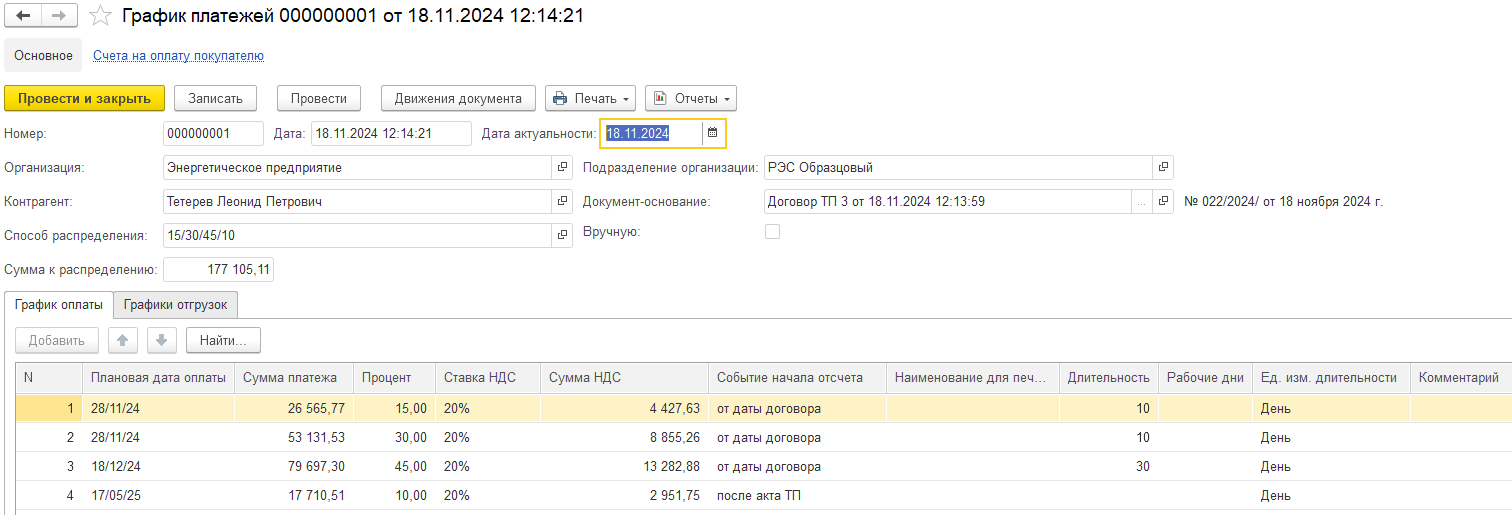This screenshot has width=1512, height=515.
Task: Switch to Графики отгрузок tab
Action: (x=175, y=305)
